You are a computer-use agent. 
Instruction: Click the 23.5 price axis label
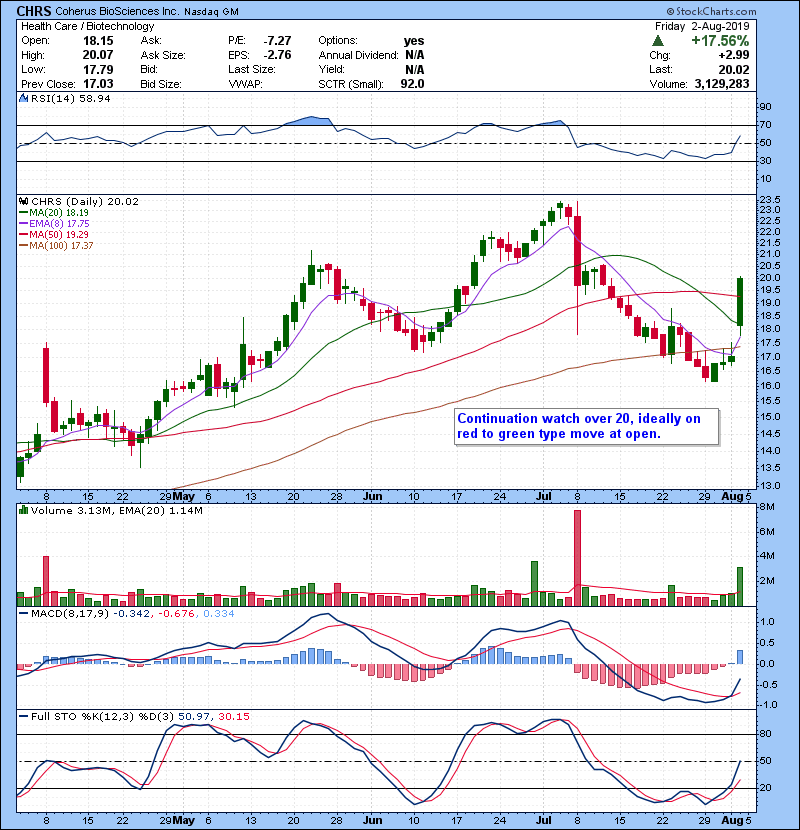click(770, 200)
